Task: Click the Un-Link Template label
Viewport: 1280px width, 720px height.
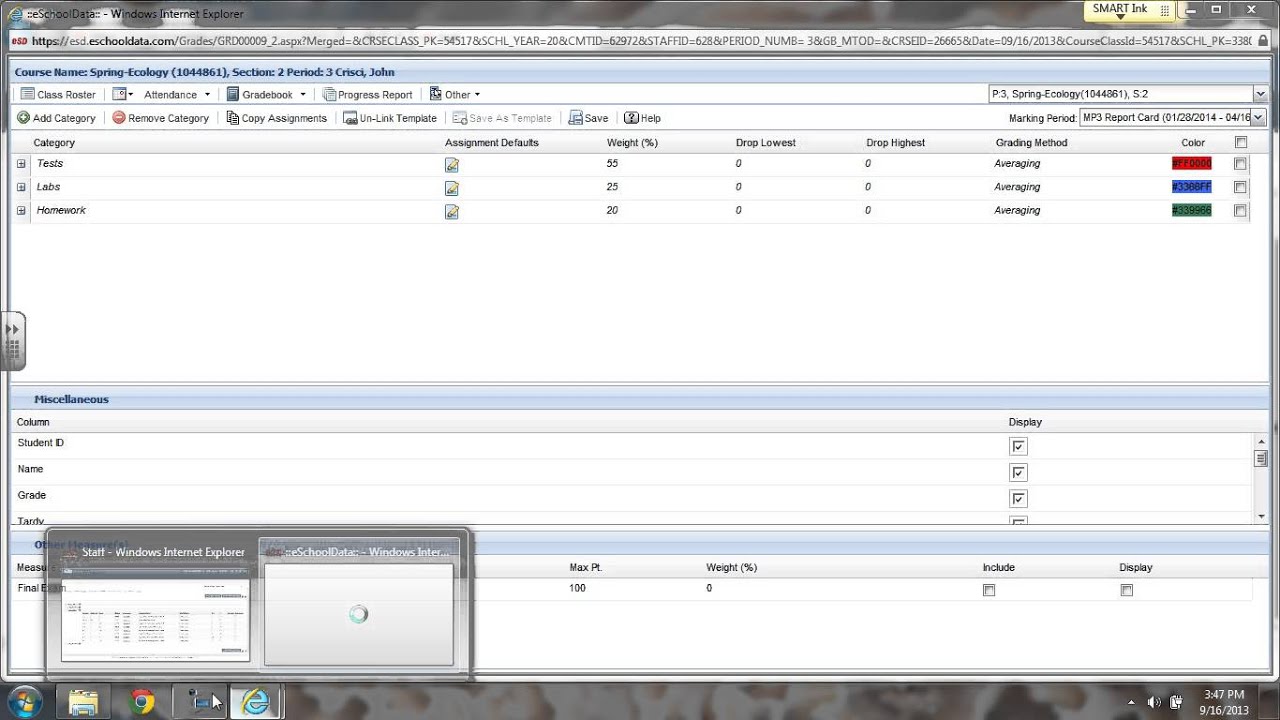Action: pyautogui.click(x=398, y=118)
